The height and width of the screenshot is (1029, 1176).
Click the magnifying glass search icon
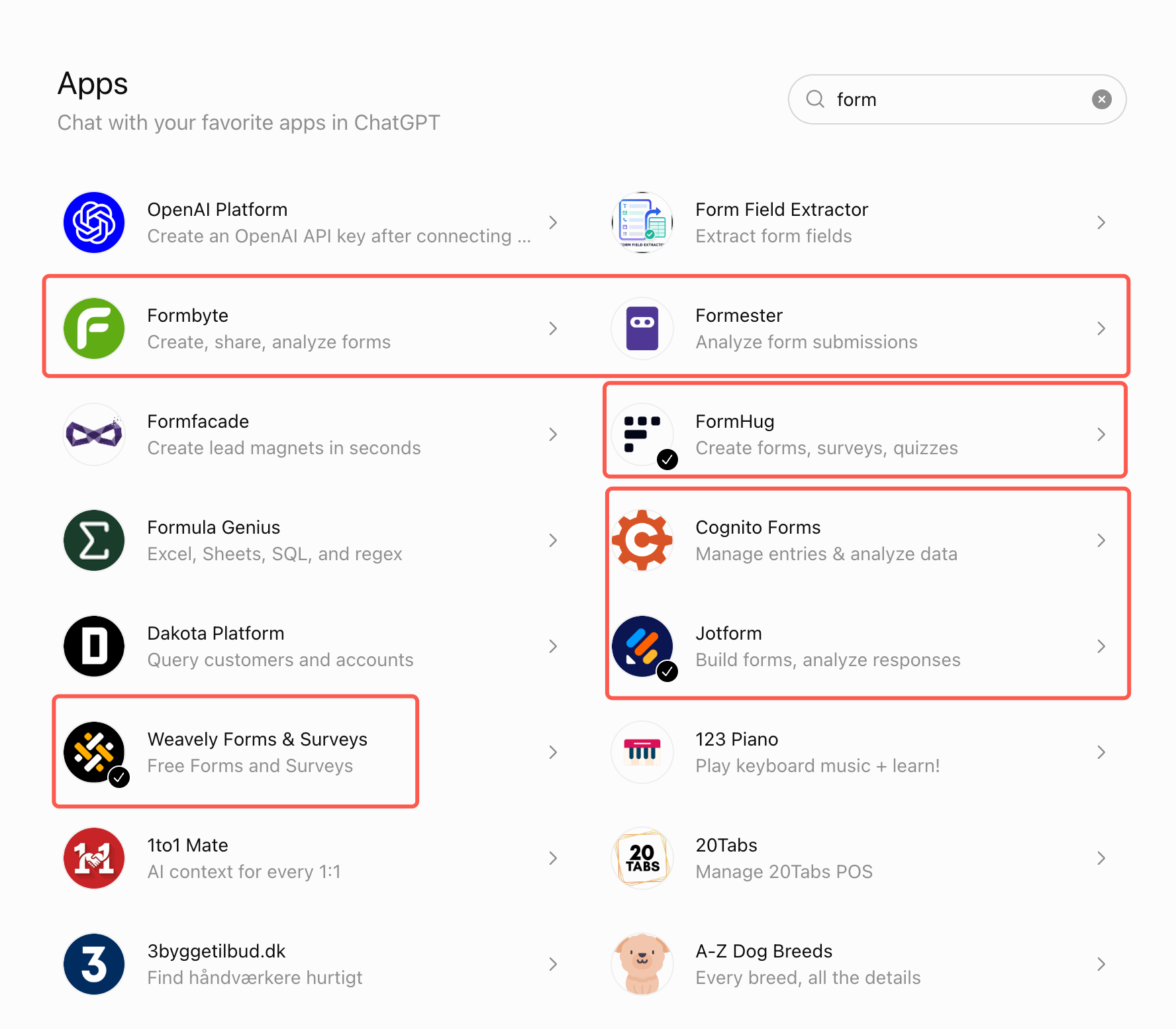815,99
